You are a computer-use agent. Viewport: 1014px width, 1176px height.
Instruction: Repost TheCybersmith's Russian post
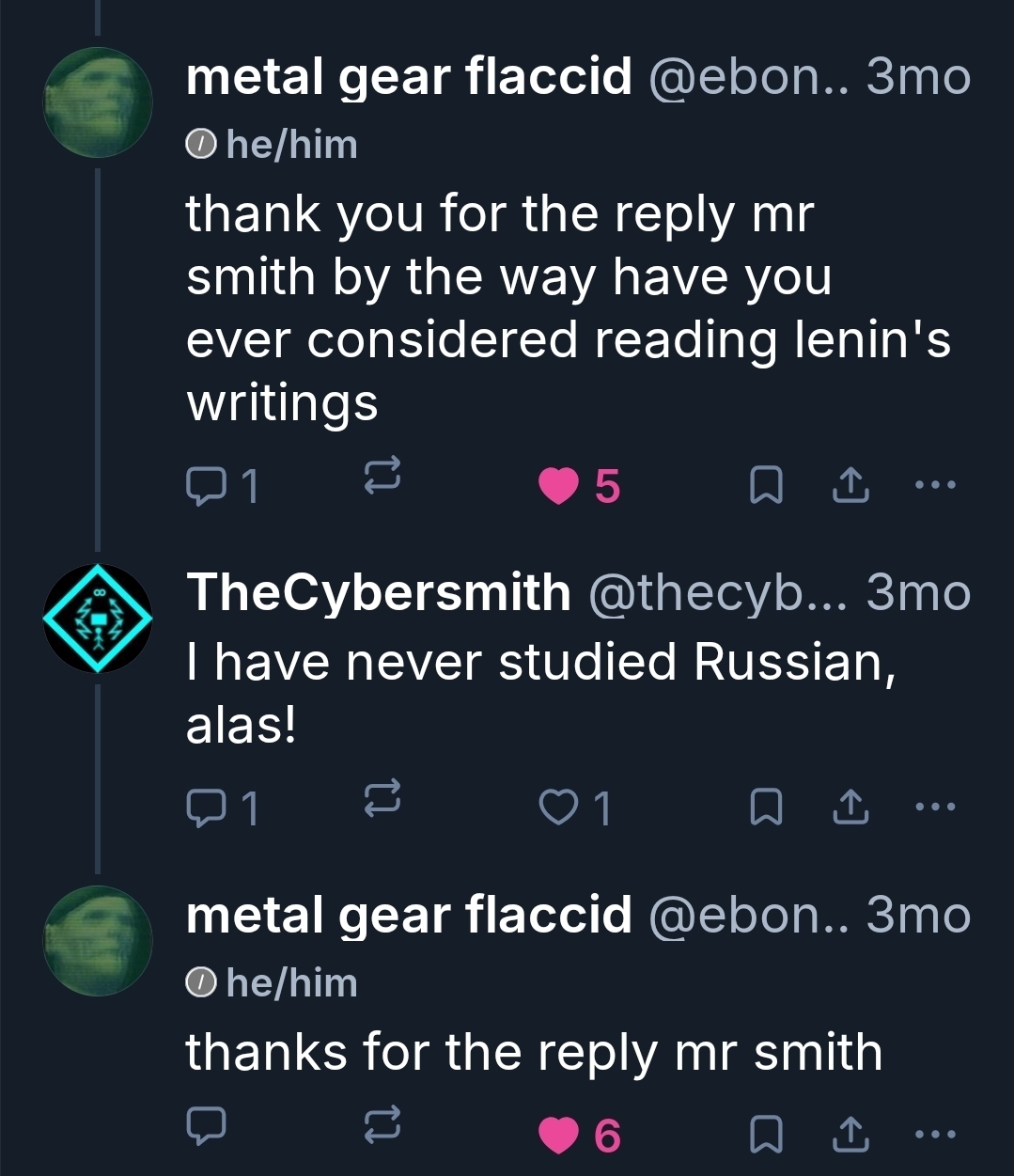[383, 796]
